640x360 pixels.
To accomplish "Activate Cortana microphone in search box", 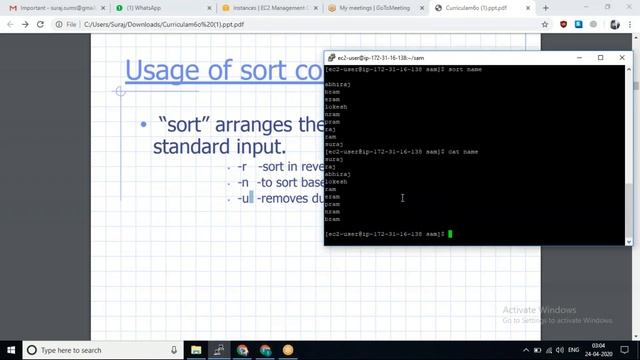I will coord(174,350).
